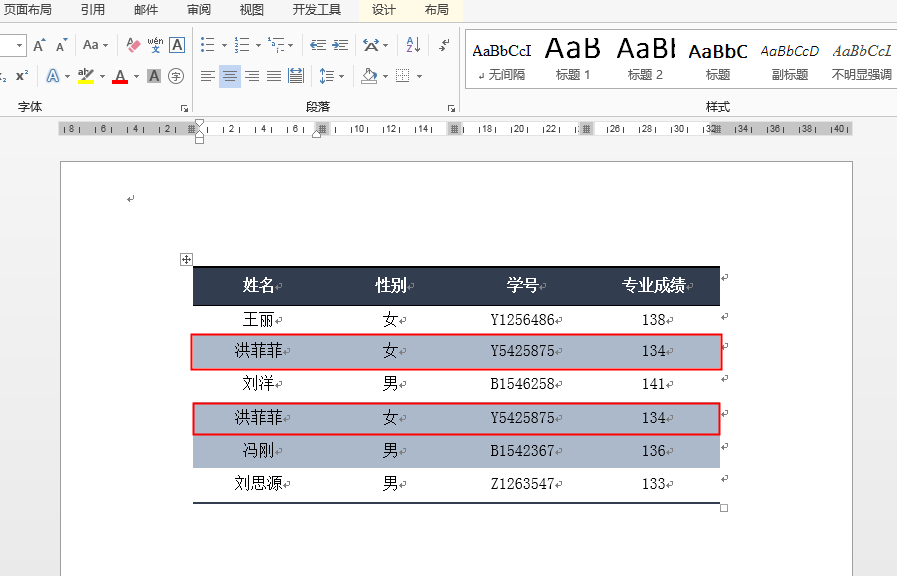Expand bullets dropdown arrow
897x576 pixels.
pyautogui.click(x=224, y=45)
